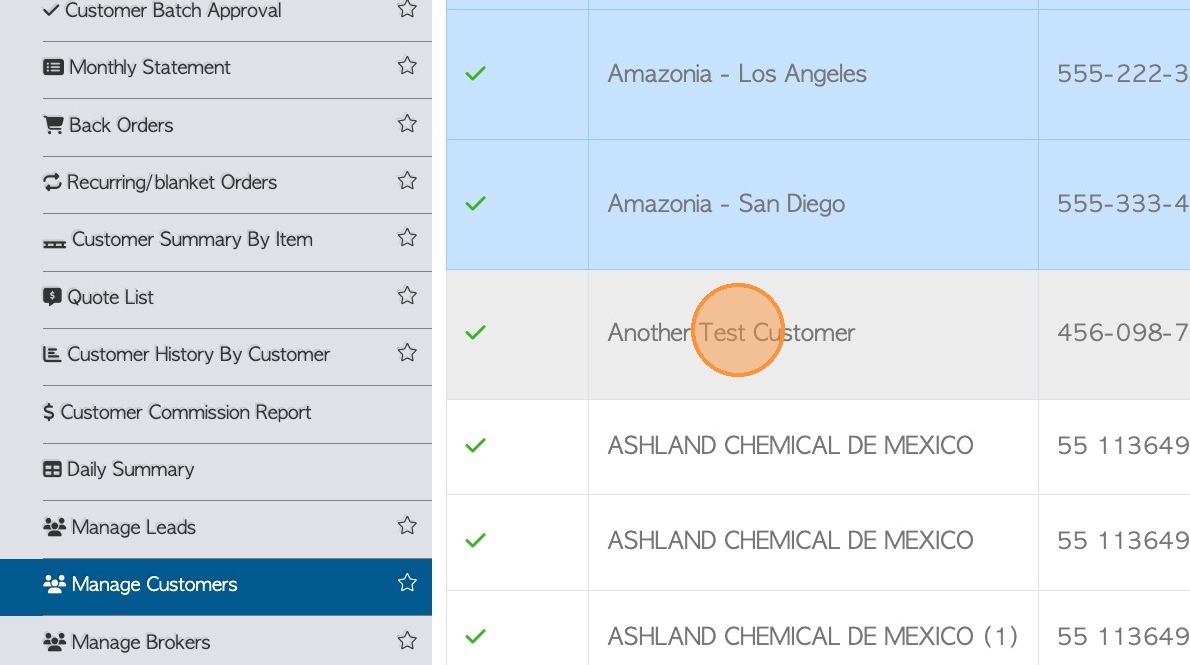Screen dimensions: 1190x665
Task: Open Monthly Statement from sidebar
Action: click(x=150, y=67)
